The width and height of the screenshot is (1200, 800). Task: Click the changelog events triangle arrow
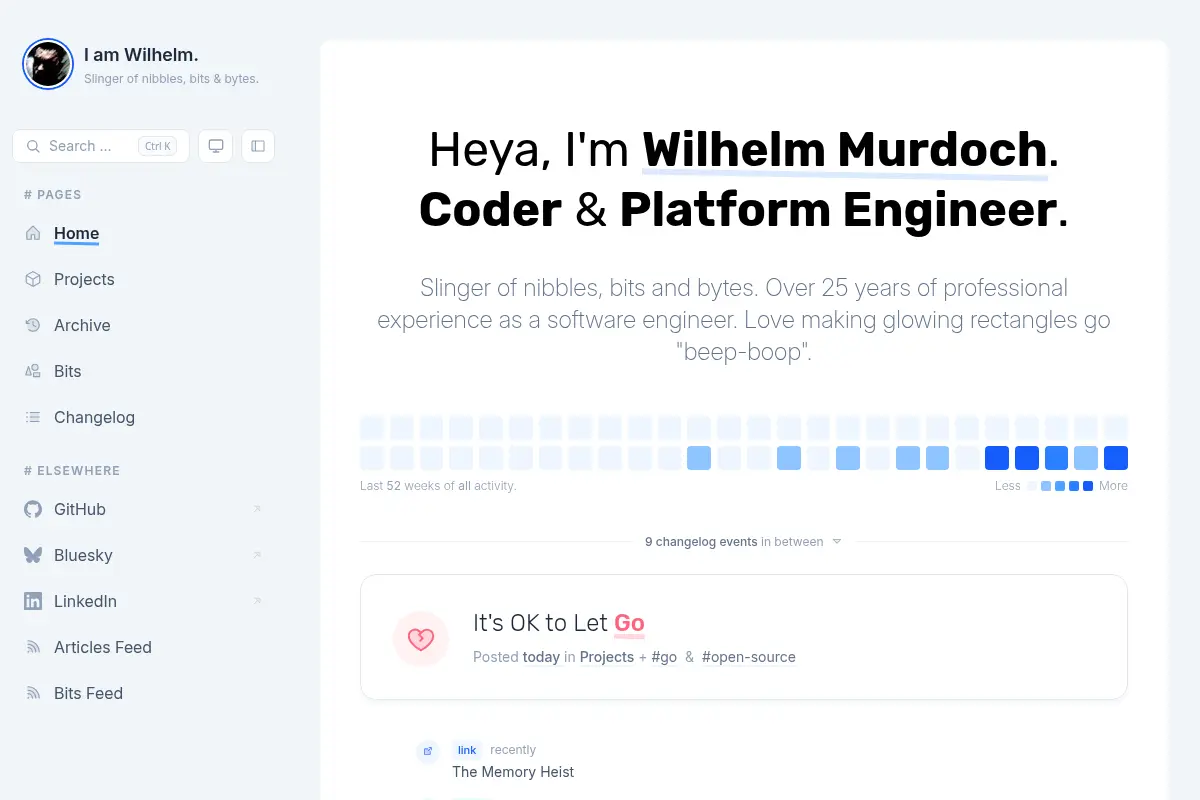pyautogui.click(x=837, y=541)
